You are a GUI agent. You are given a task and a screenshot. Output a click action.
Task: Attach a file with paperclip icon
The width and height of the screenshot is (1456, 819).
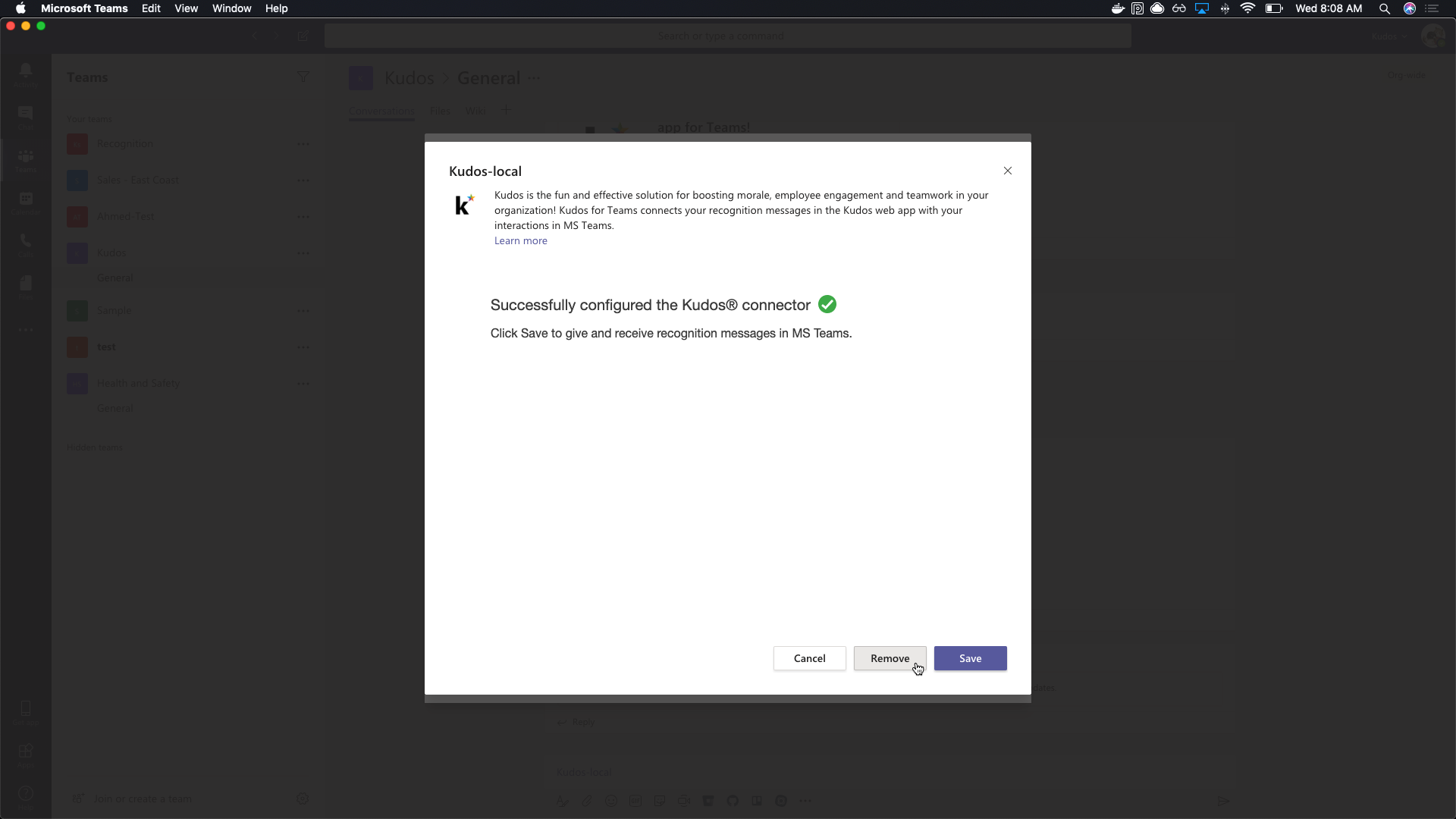coord(587,801)
